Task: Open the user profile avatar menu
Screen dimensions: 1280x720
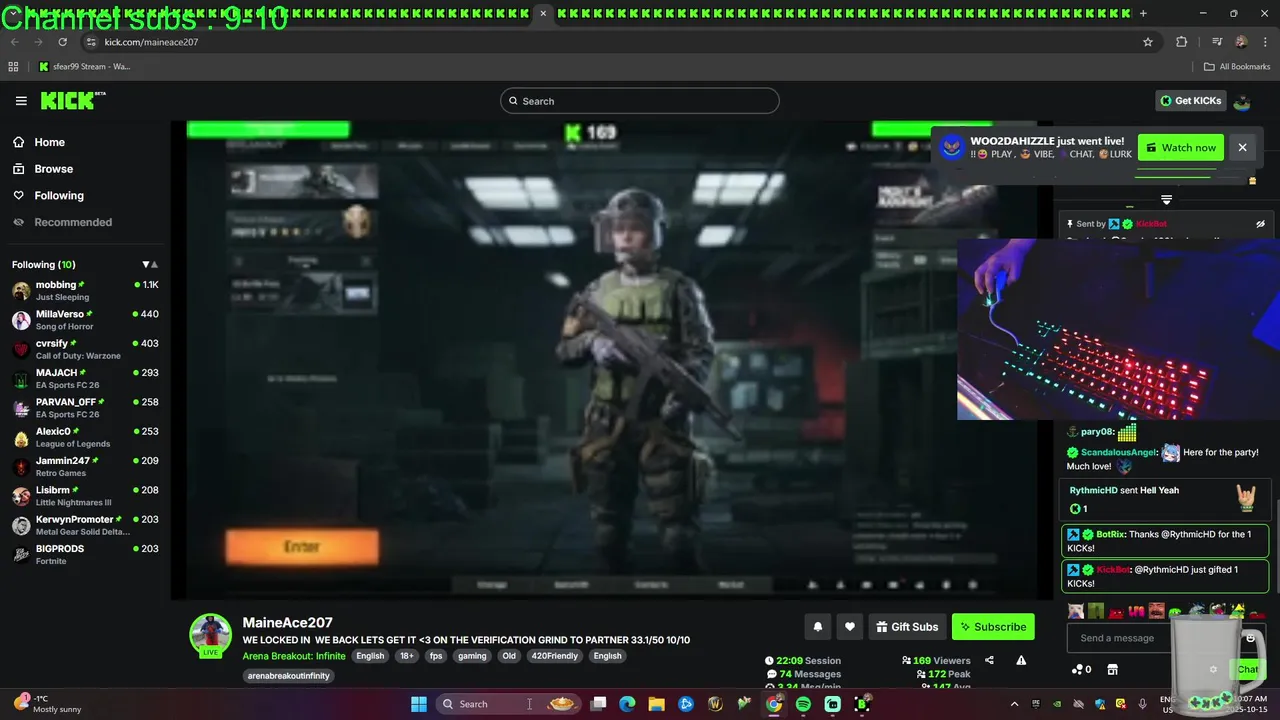Action: click(x=1242, y=101)
